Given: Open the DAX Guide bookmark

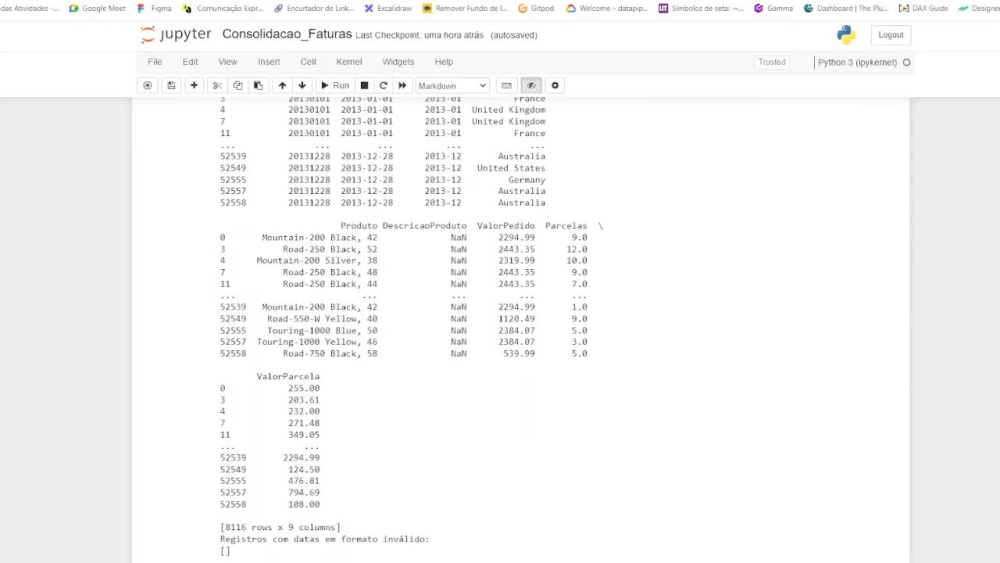Looking at the screenshot, I should [x=923, y=8].
